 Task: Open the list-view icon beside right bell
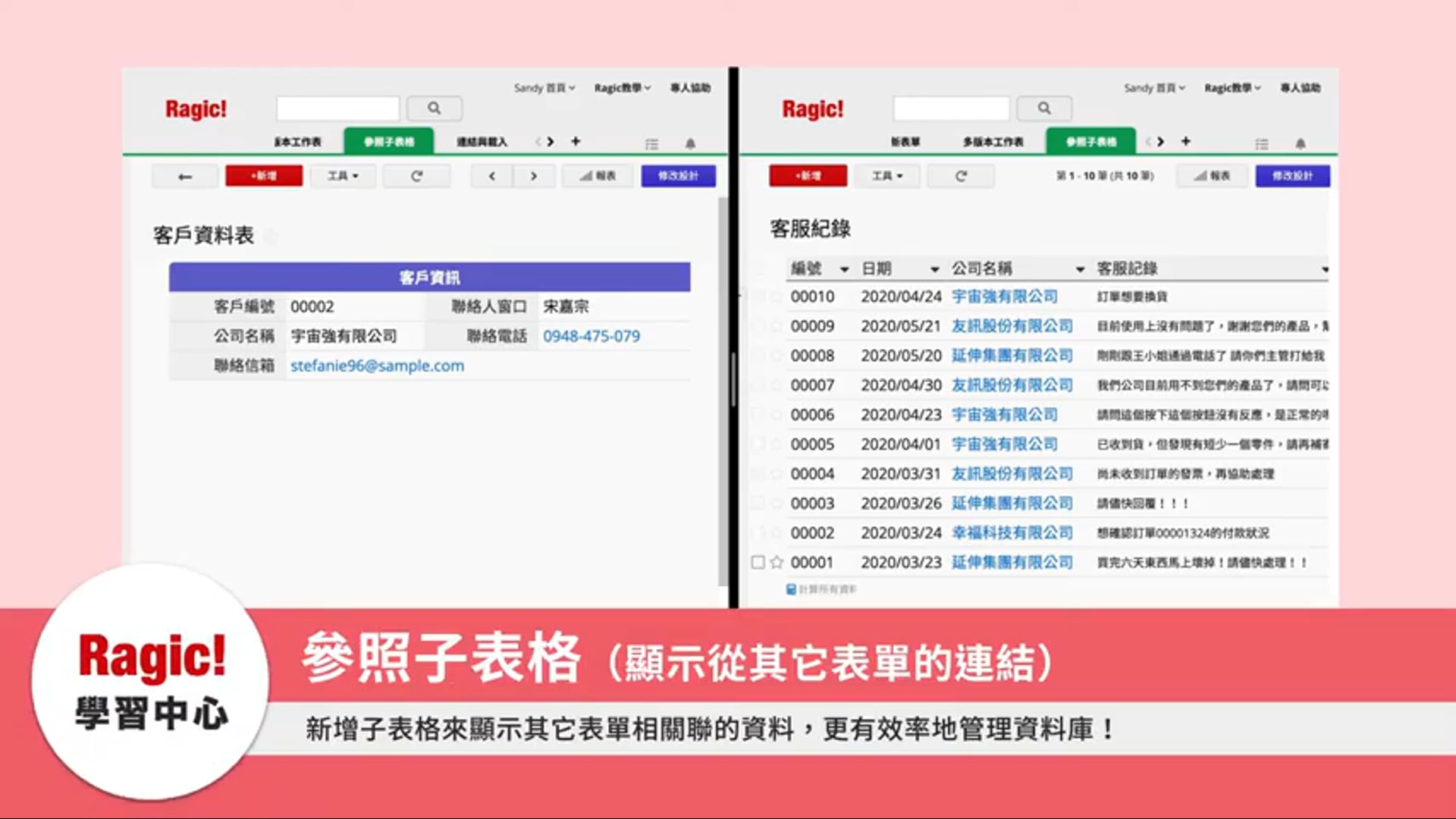(x=1262, y=143)
